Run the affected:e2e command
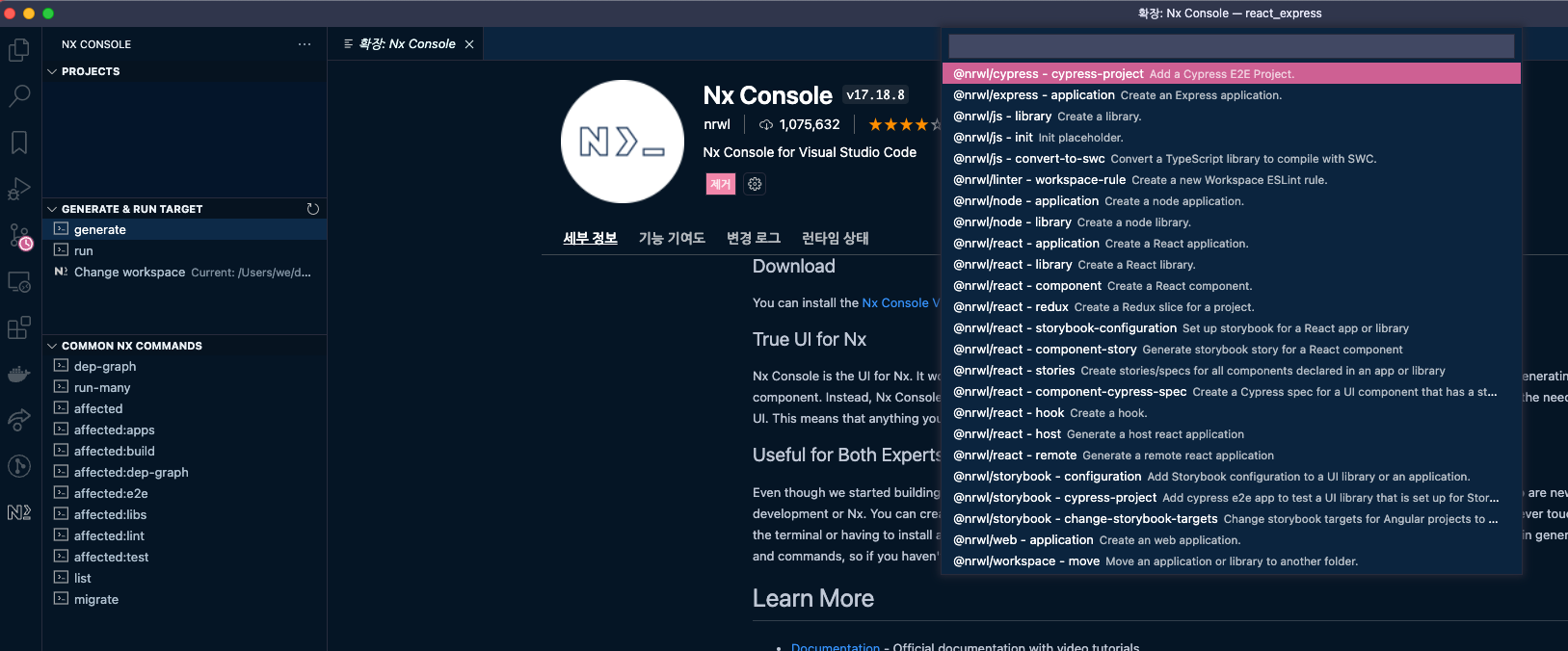 pos(185,493)
